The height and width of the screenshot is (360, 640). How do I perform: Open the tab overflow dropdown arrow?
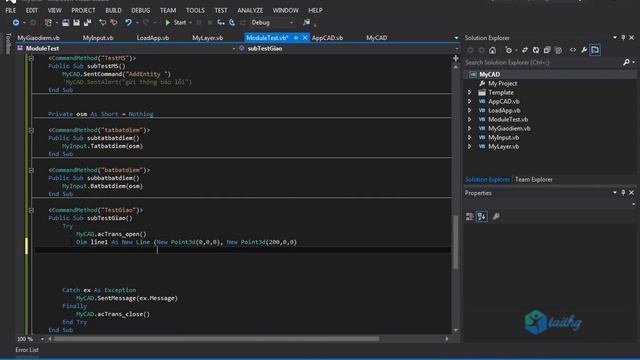(456, 38)
